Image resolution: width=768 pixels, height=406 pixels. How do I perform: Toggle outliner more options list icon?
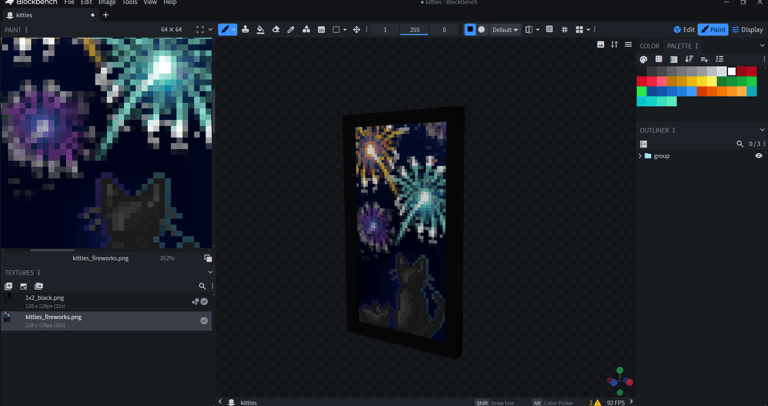(644, 144)
